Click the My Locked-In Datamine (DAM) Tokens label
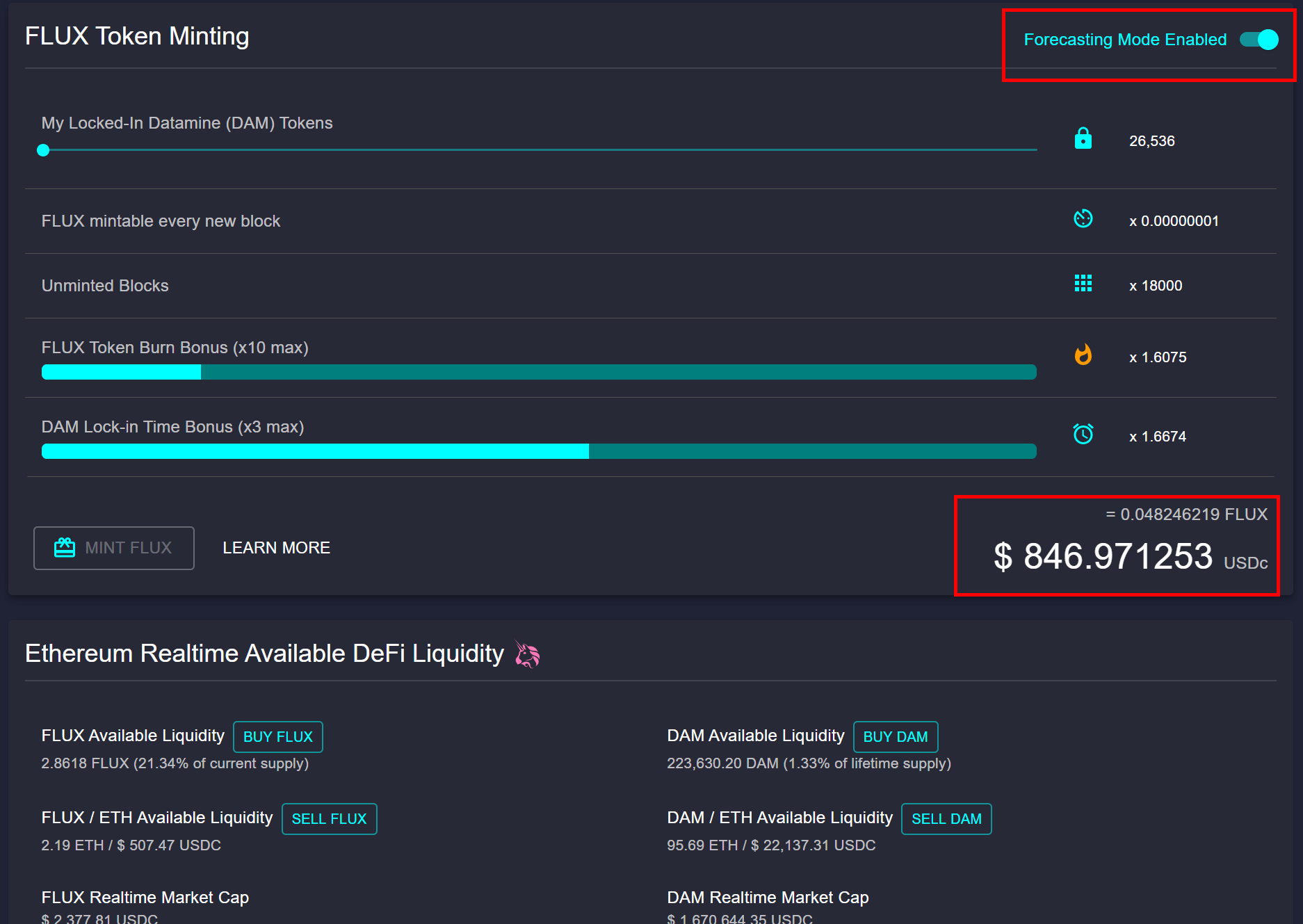The width and height of the screenshot is (1303, 924). coord(187,123)
